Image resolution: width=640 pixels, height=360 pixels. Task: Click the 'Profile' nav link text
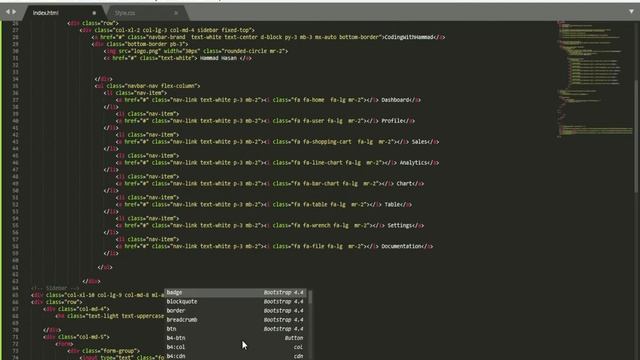pyautogui.click(x=392, y=121)
